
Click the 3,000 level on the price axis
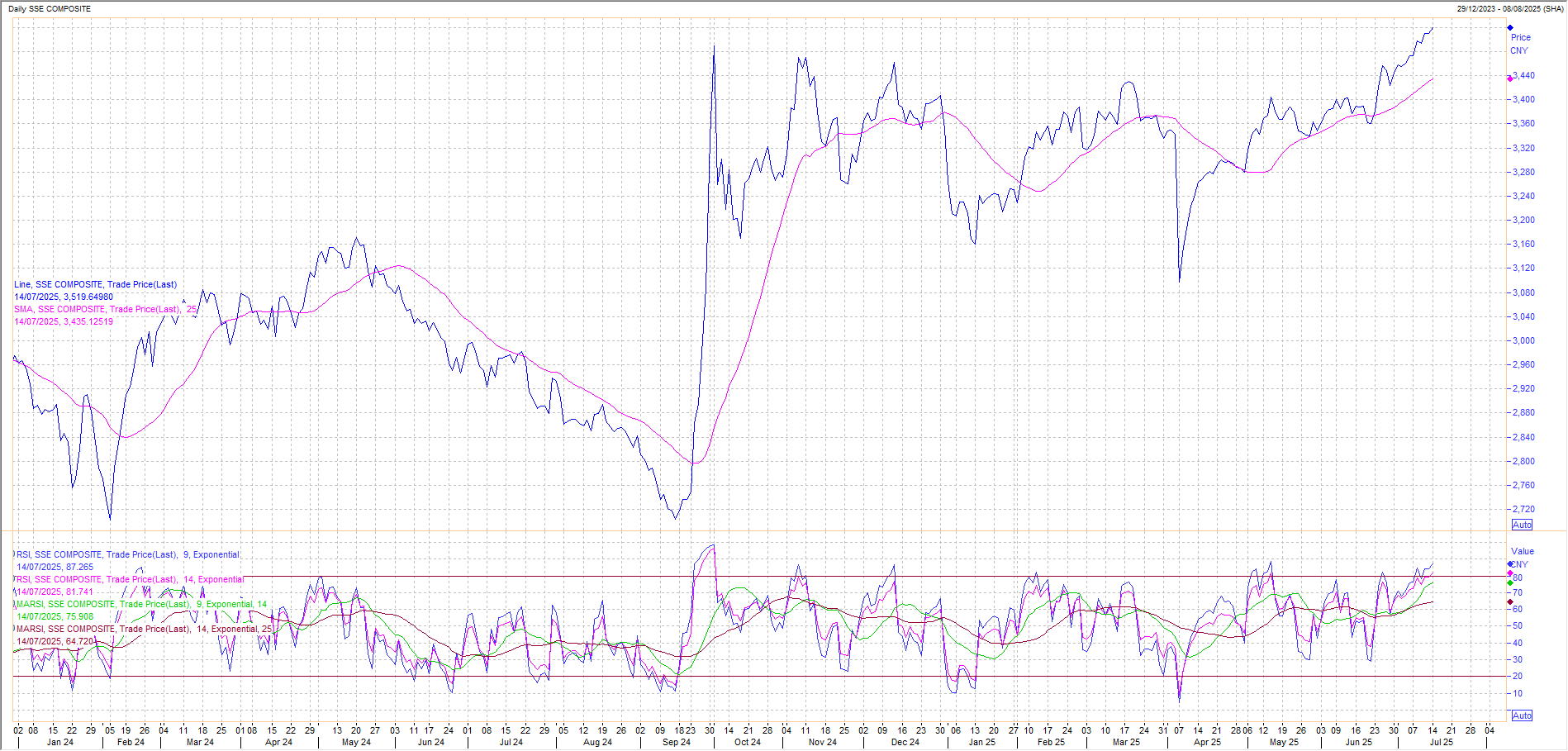[1523, 340]
